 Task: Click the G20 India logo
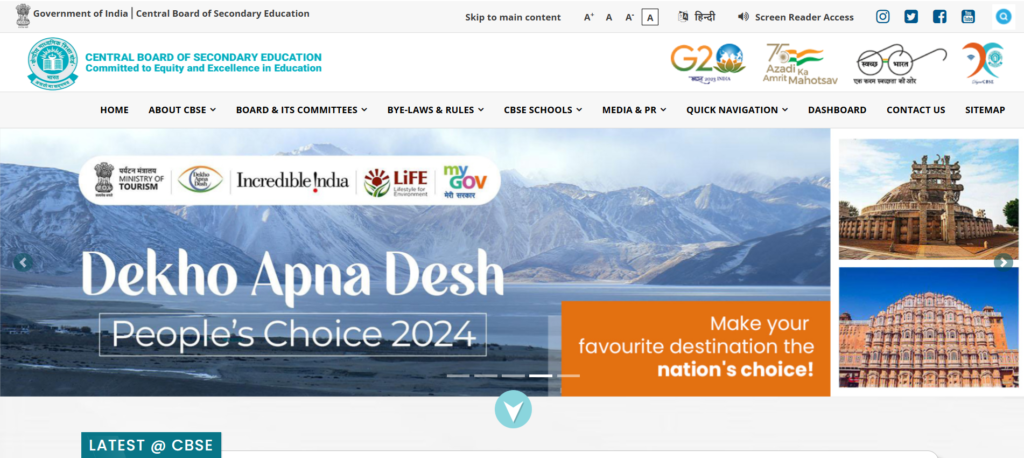[707, 63]
